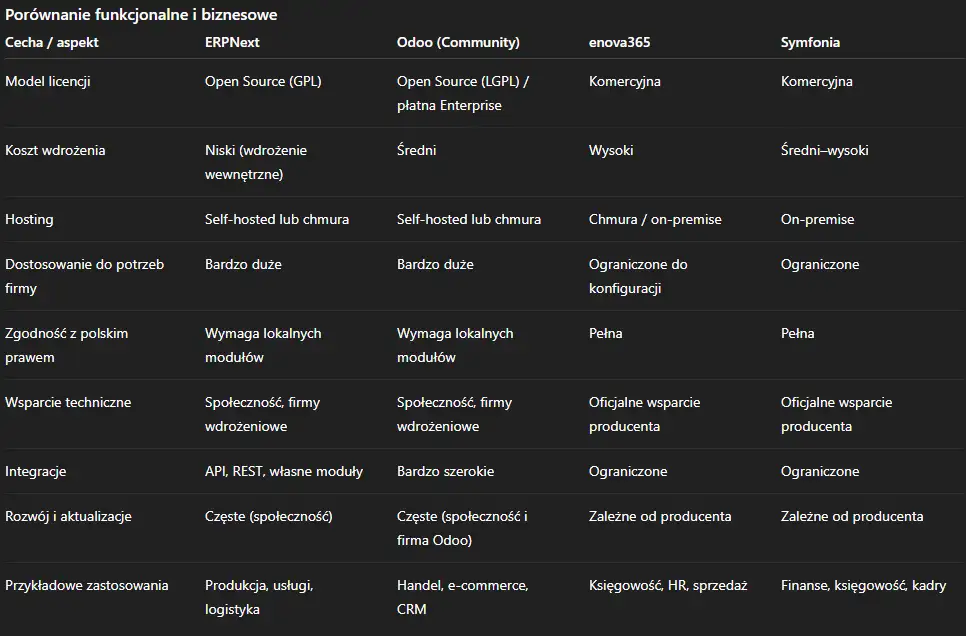
Task: Click the Open Source (GPL) cell
Action: pyautogui.click(x=263, y=82)
